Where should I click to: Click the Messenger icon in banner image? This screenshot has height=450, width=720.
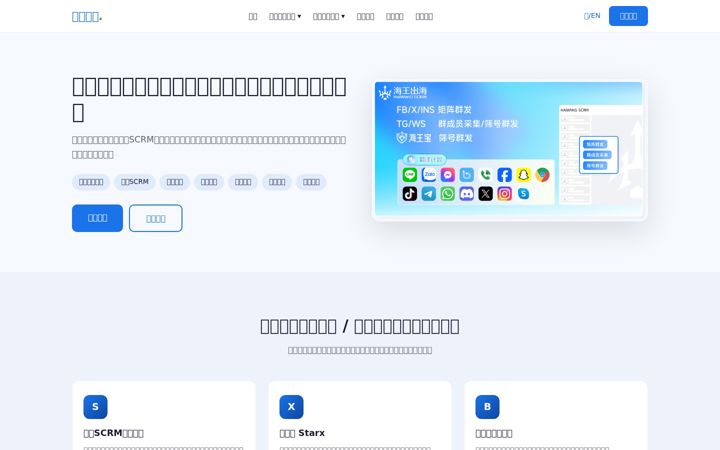pyautogui.click(x=448, y=175)
